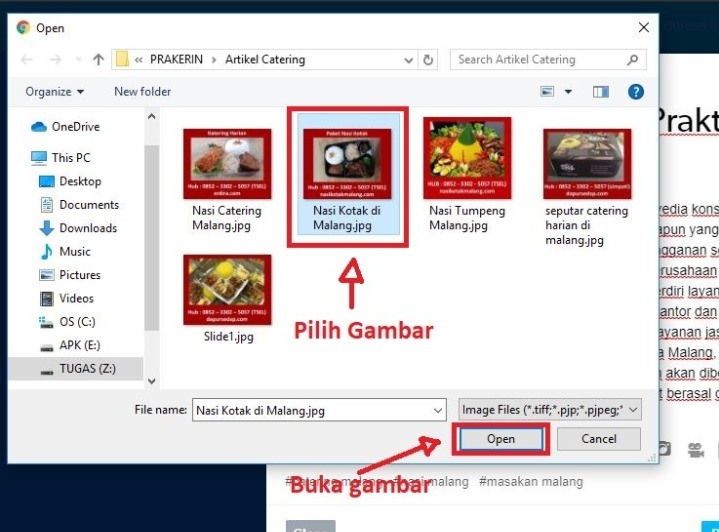Expand the File name dropdown arrow

[437, 410]
